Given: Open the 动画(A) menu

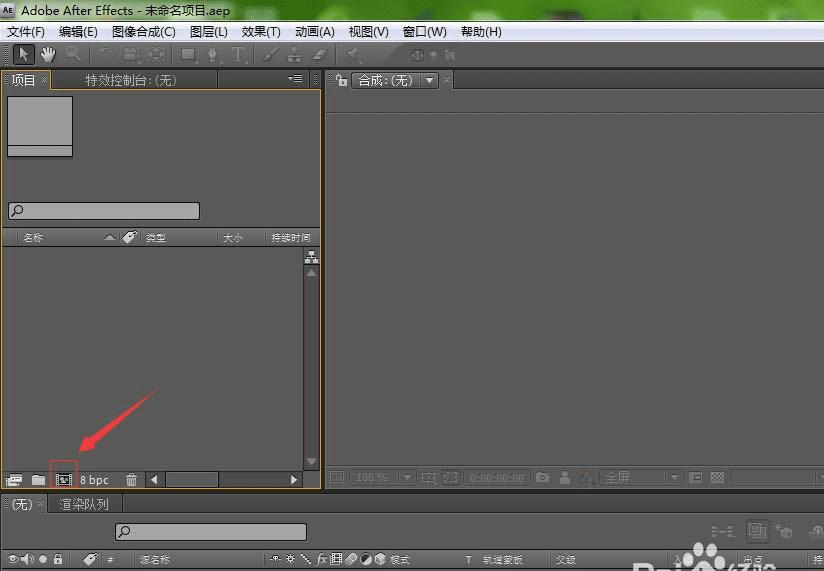Looking at the screenshot, I should (315, 32).
